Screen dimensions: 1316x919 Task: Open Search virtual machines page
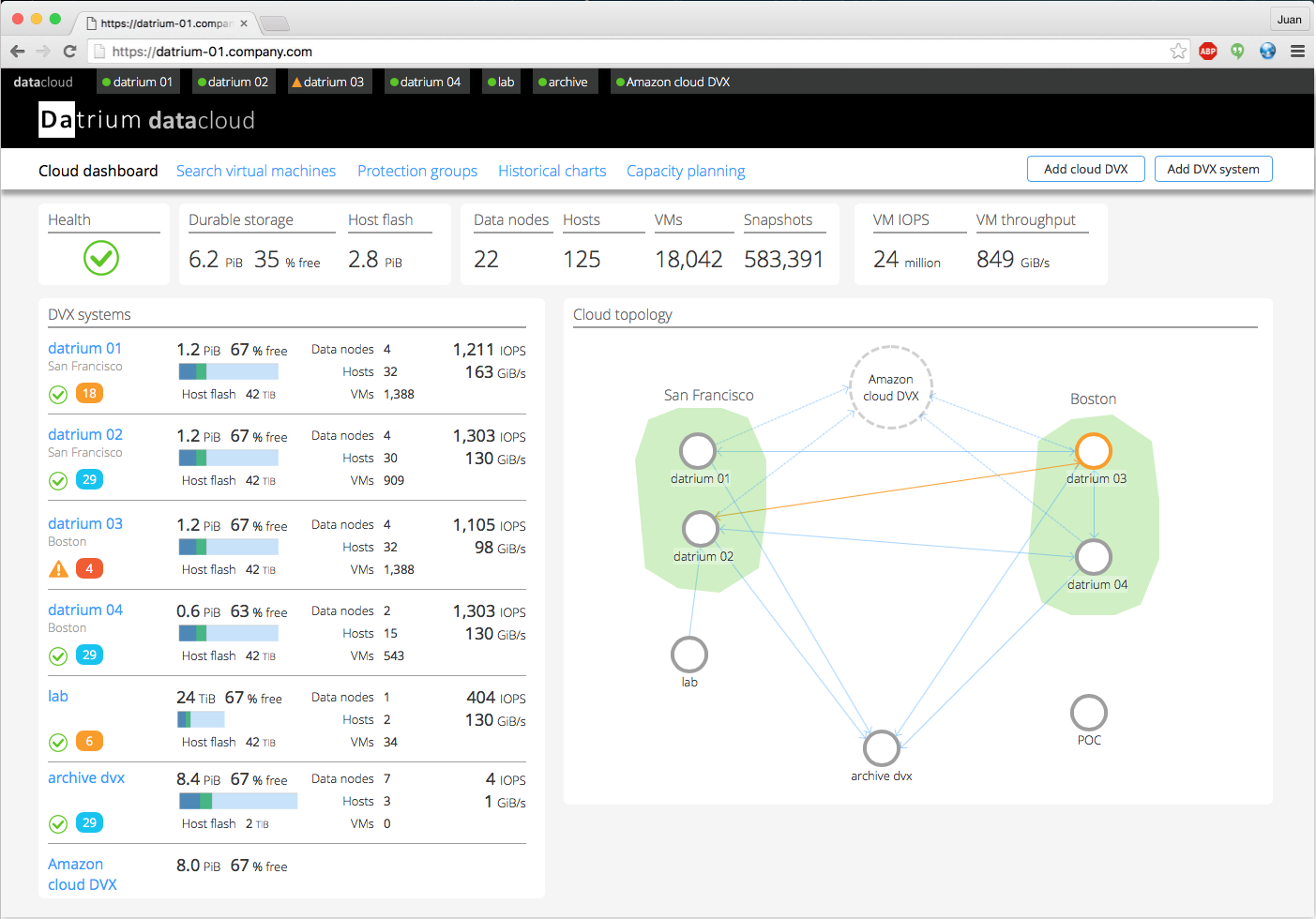(x=256, y=171)
